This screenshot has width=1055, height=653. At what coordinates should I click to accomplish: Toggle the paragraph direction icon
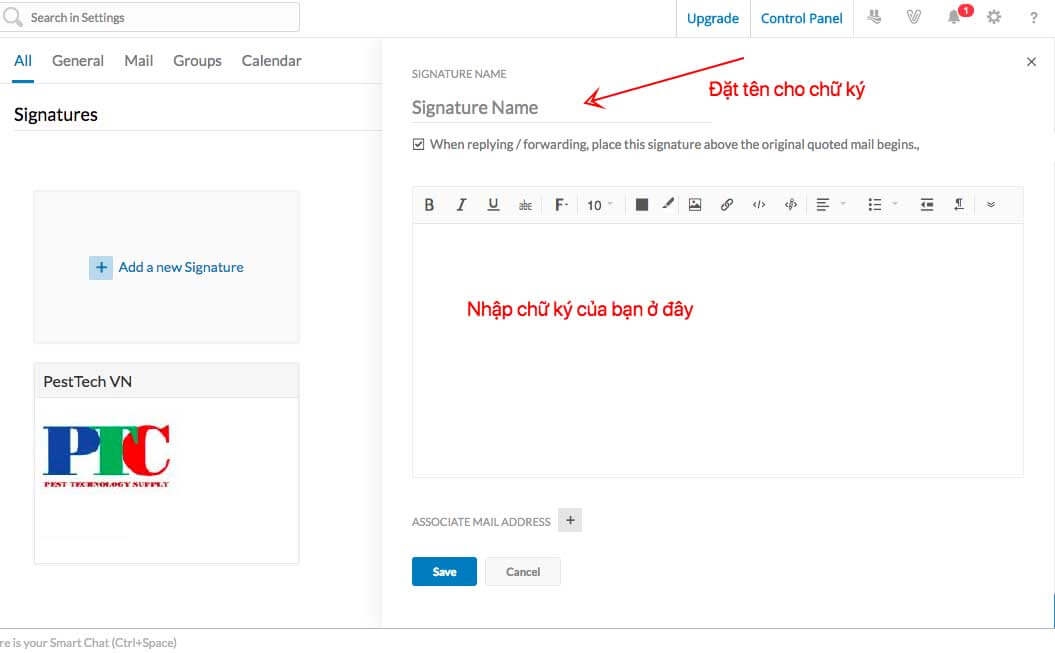pos(959,204)
